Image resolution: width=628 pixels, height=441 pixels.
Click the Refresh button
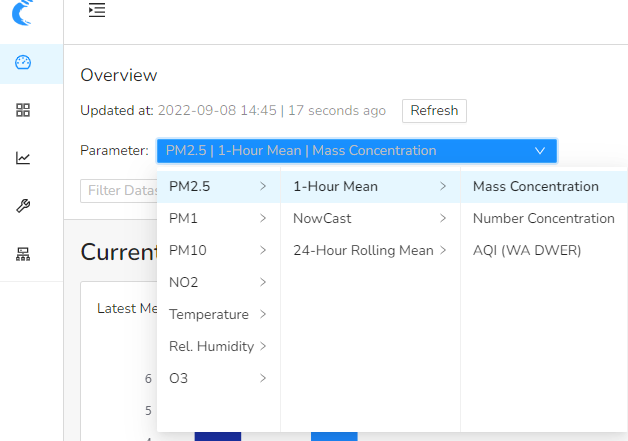coord(434,111)
